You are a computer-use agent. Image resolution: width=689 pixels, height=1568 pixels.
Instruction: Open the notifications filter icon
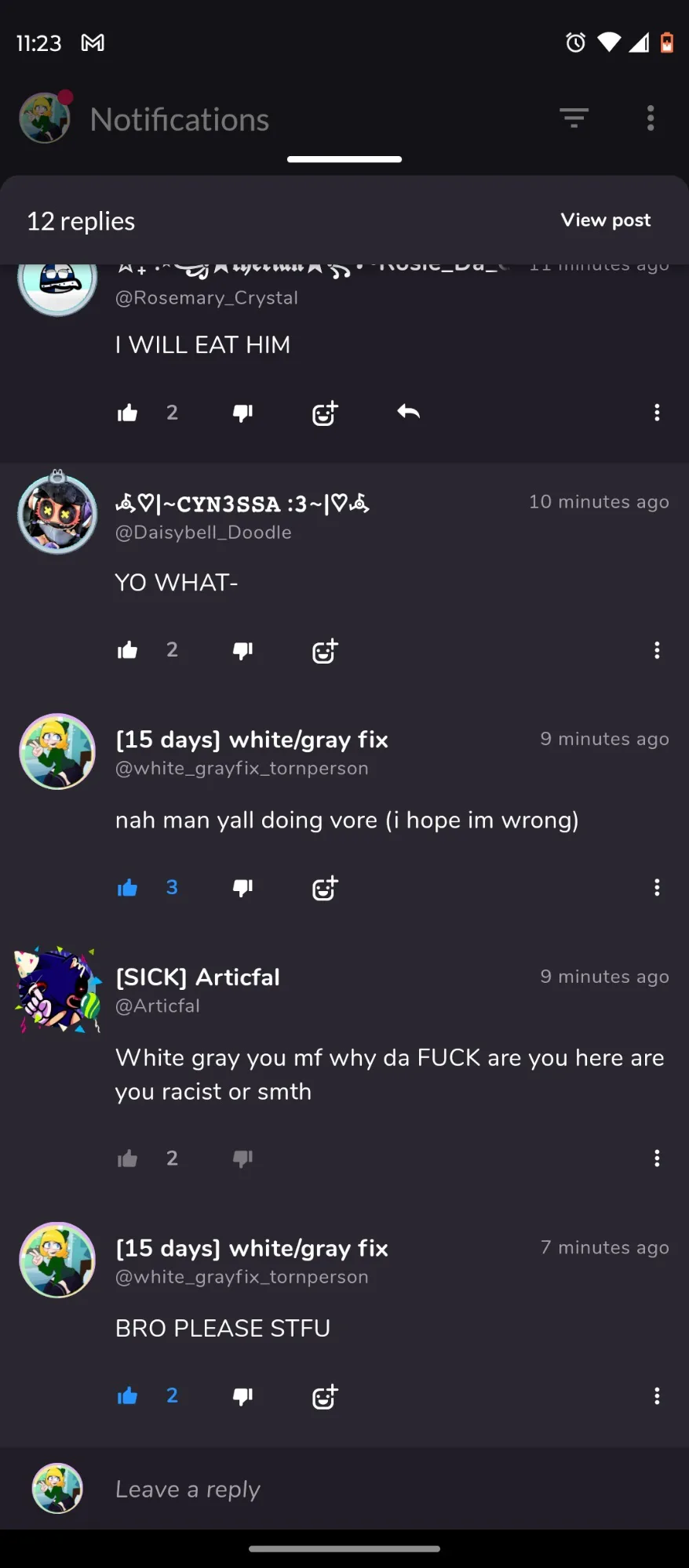574,118
